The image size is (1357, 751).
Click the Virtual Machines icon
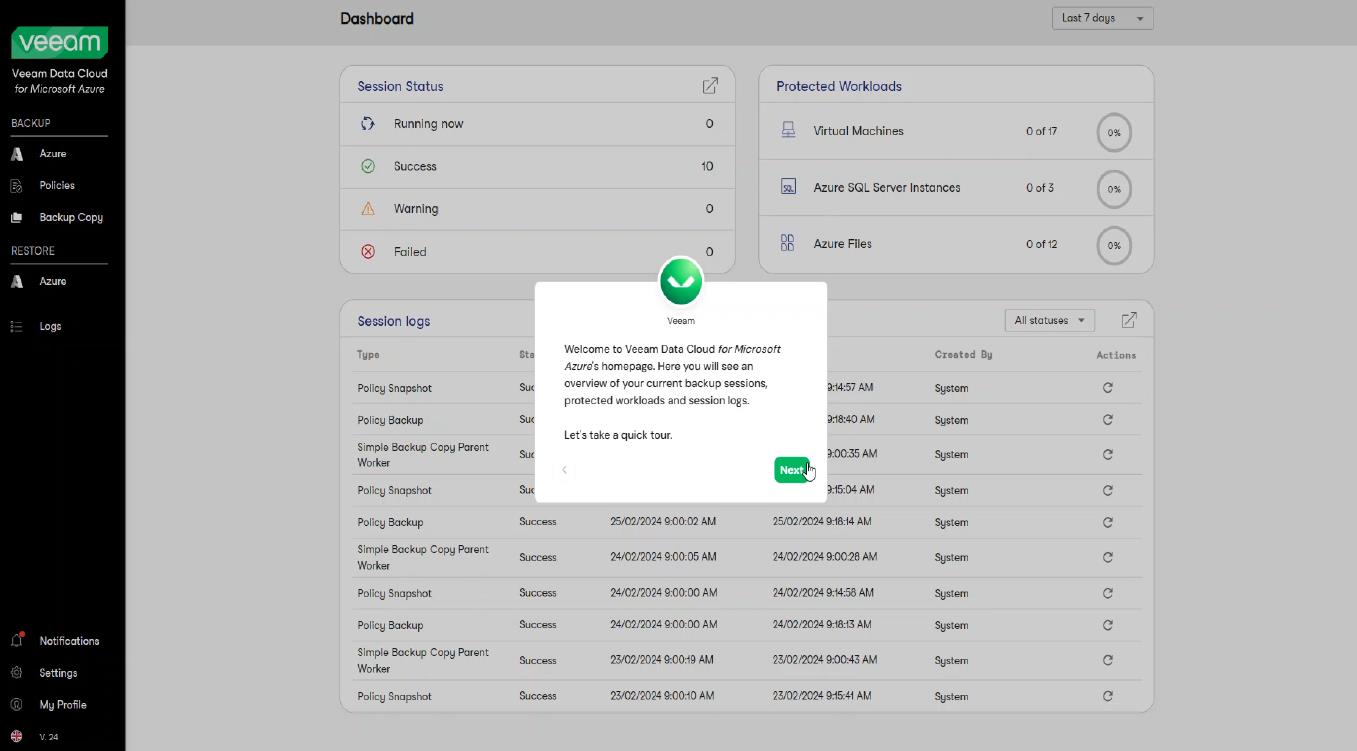(x=788, y=131)
